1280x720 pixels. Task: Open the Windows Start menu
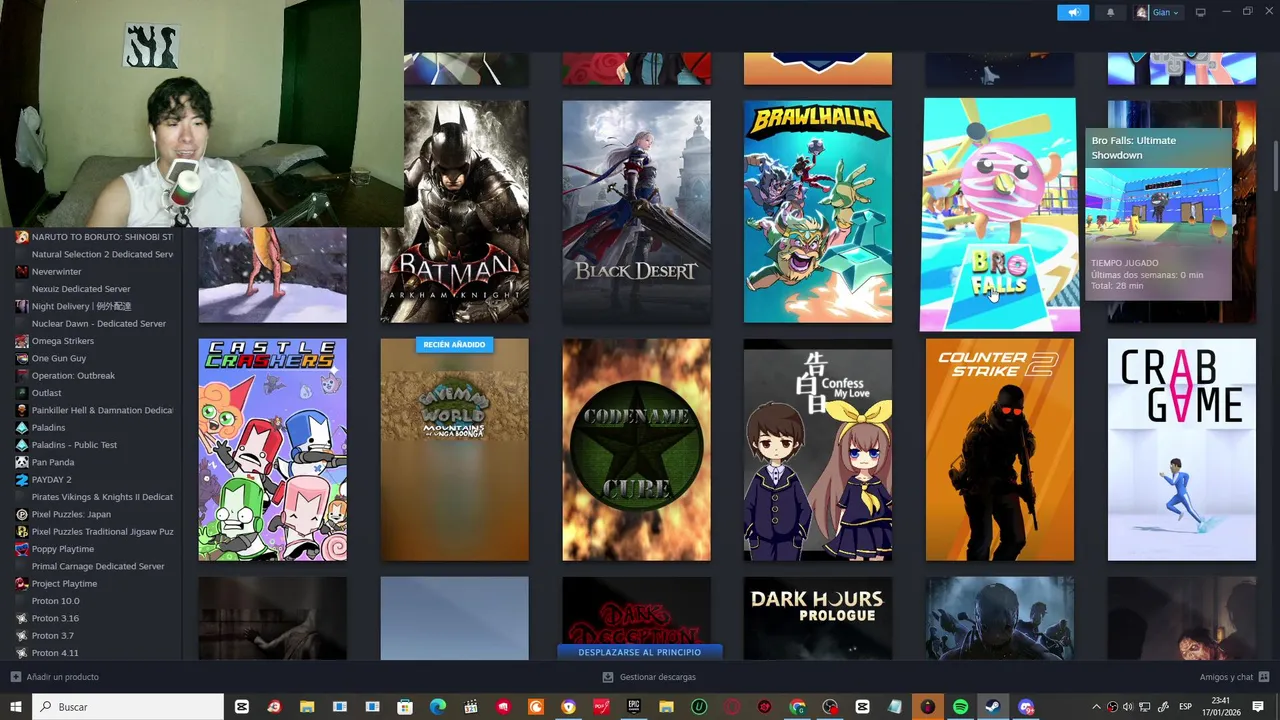coord(15,707)
